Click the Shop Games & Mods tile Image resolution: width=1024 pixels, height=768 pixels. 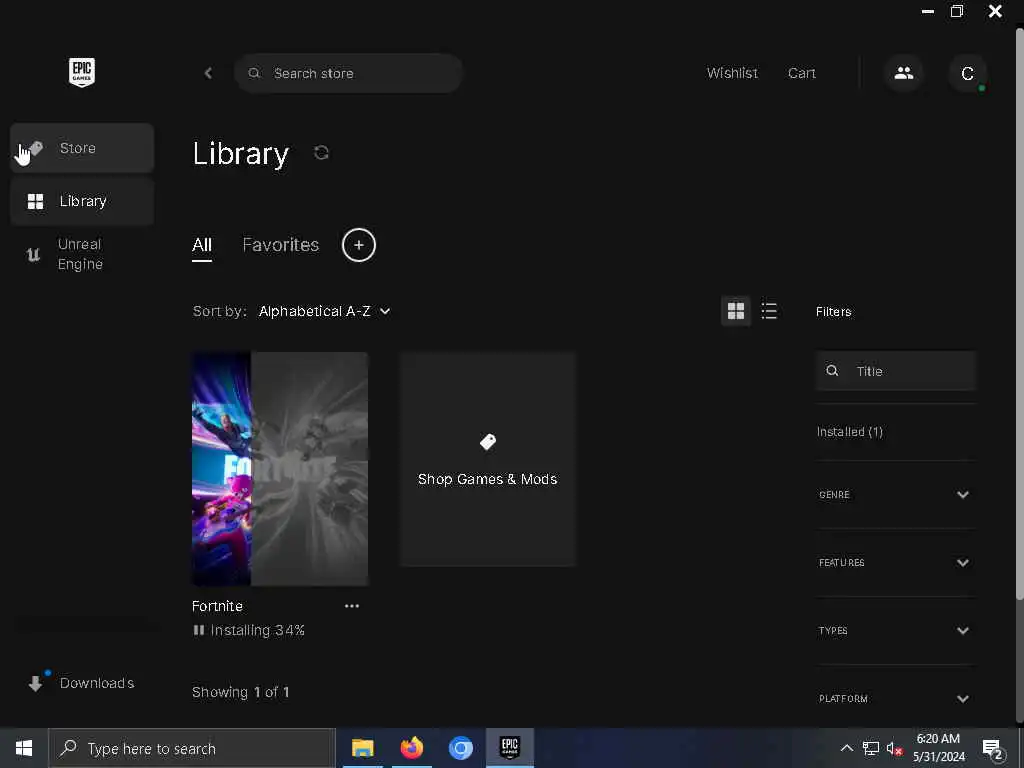(488, 459)
